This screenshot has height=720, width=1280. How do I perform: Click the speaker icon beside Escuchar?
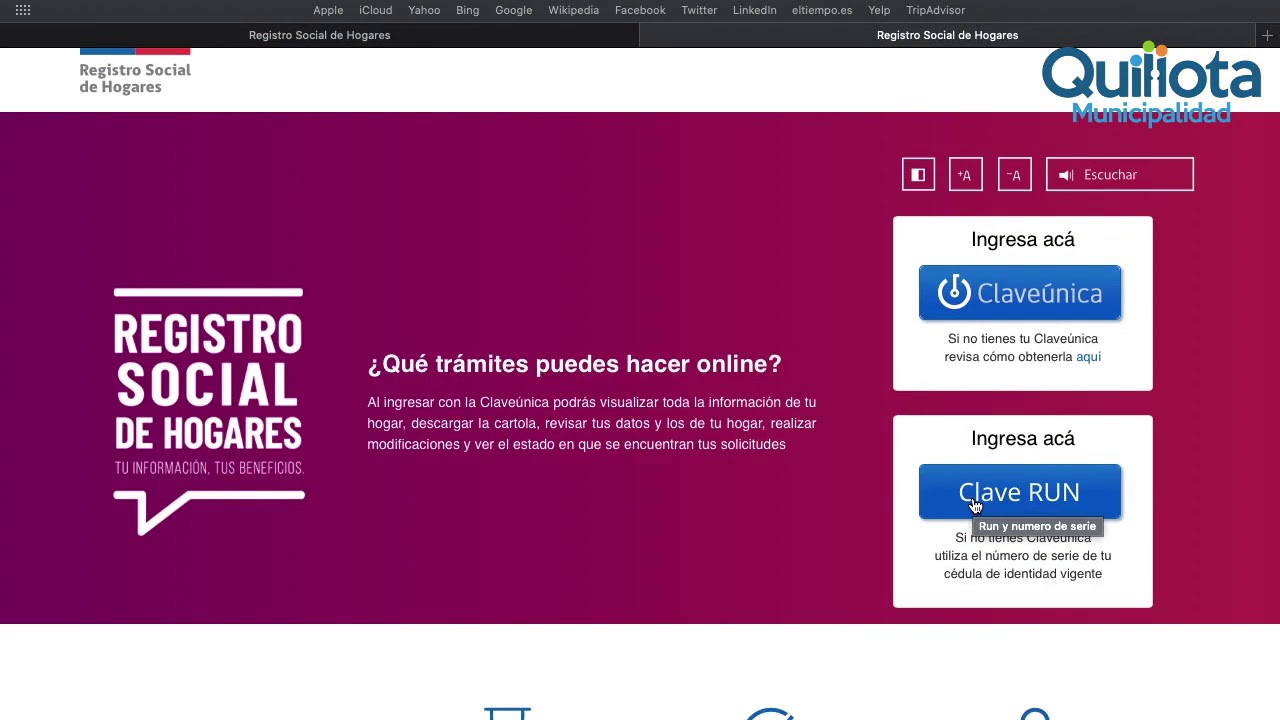(1066, 175)
